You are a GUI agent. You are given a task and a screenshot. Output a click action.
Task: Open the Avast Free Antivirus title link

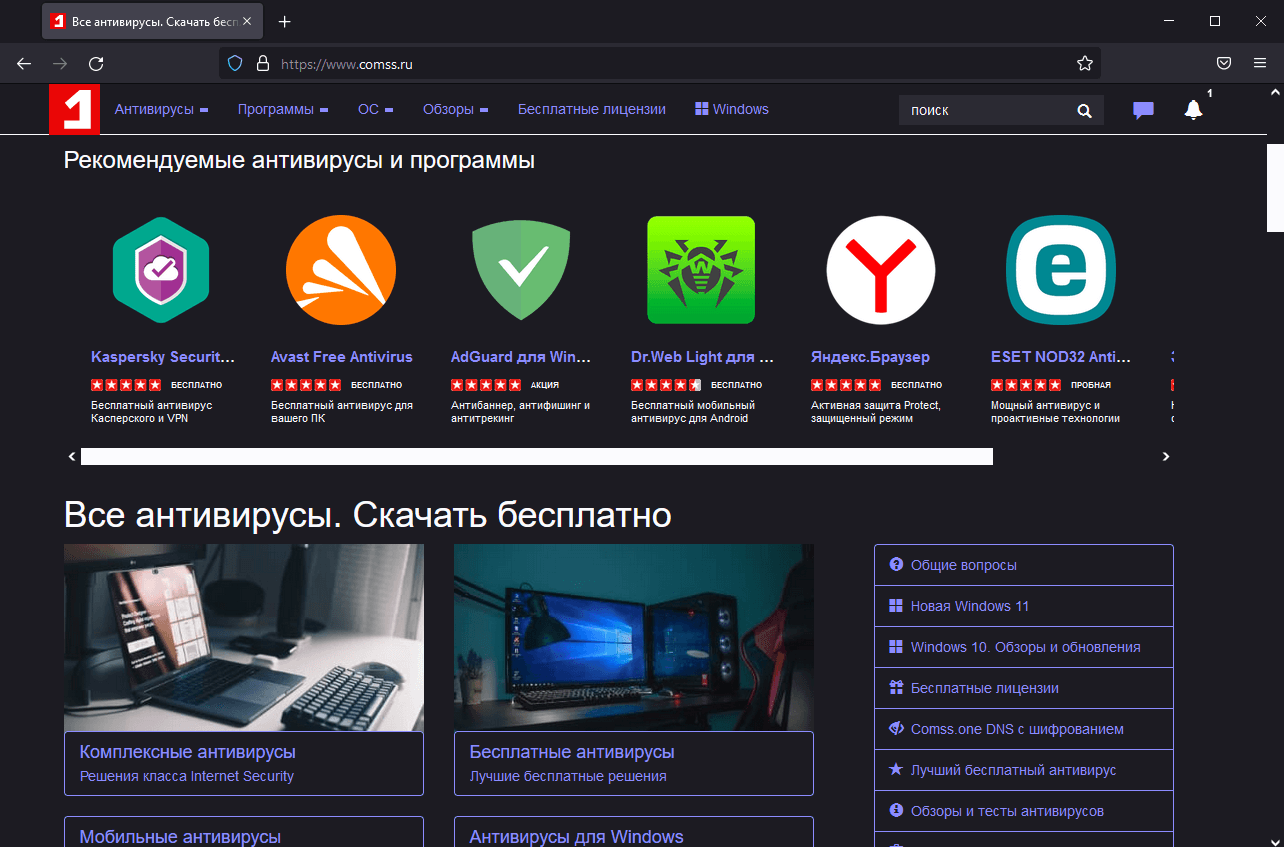[x=341, y=357]
